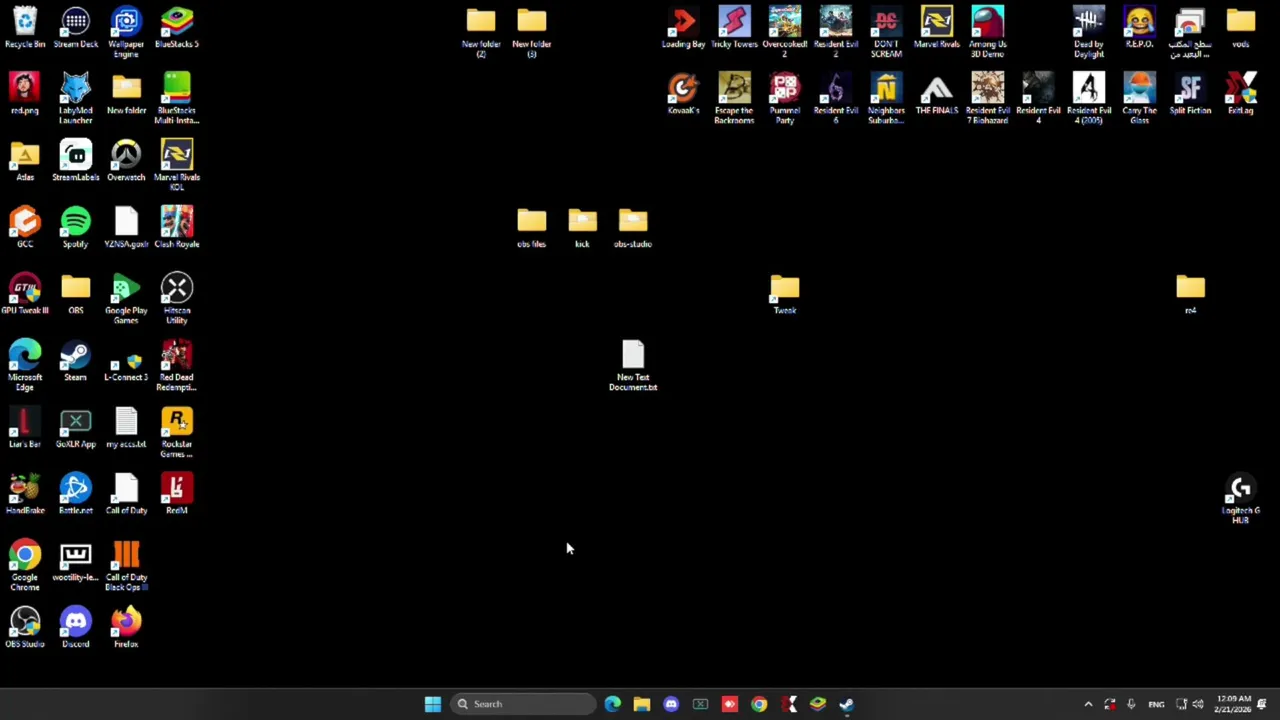This screenshot has height=720, width=1280.
Task: Select the BlueStacks 5 shortcut
Action: 177,27
